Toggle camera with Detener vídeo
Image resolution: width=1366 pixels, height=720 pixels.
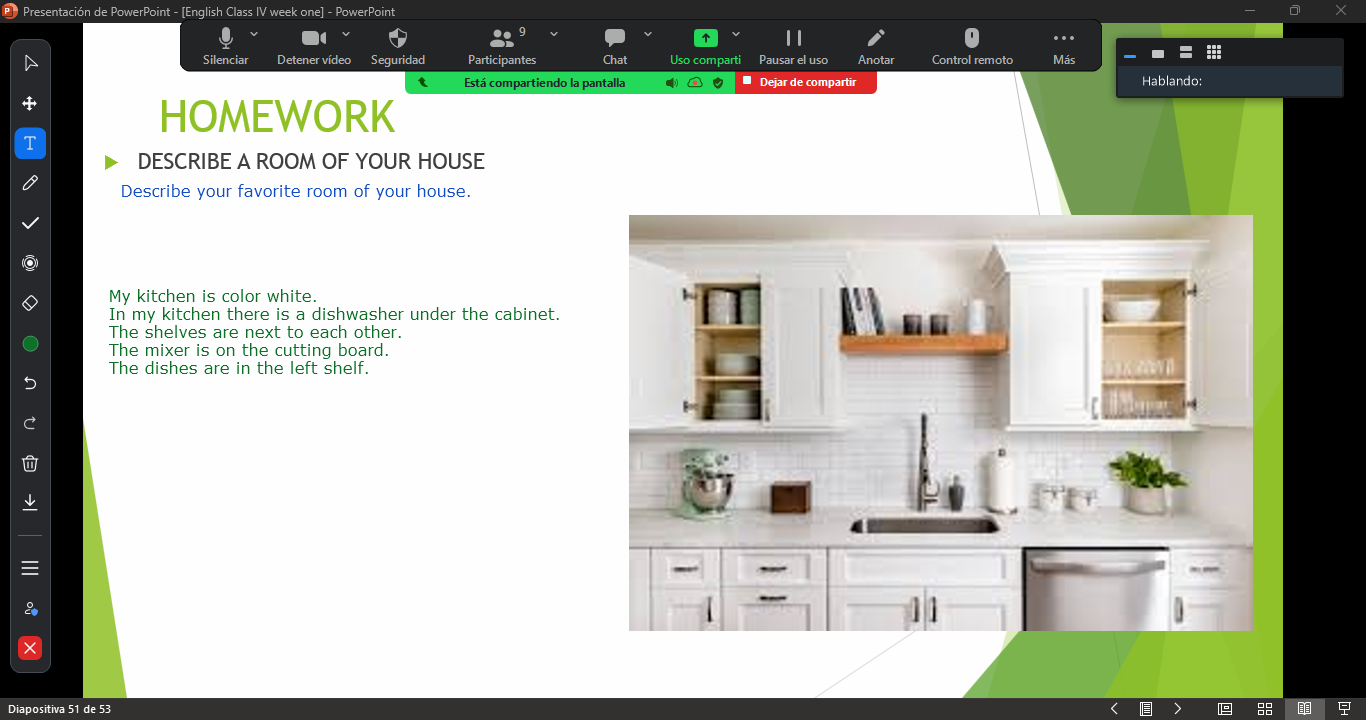[x=314, y=46]
